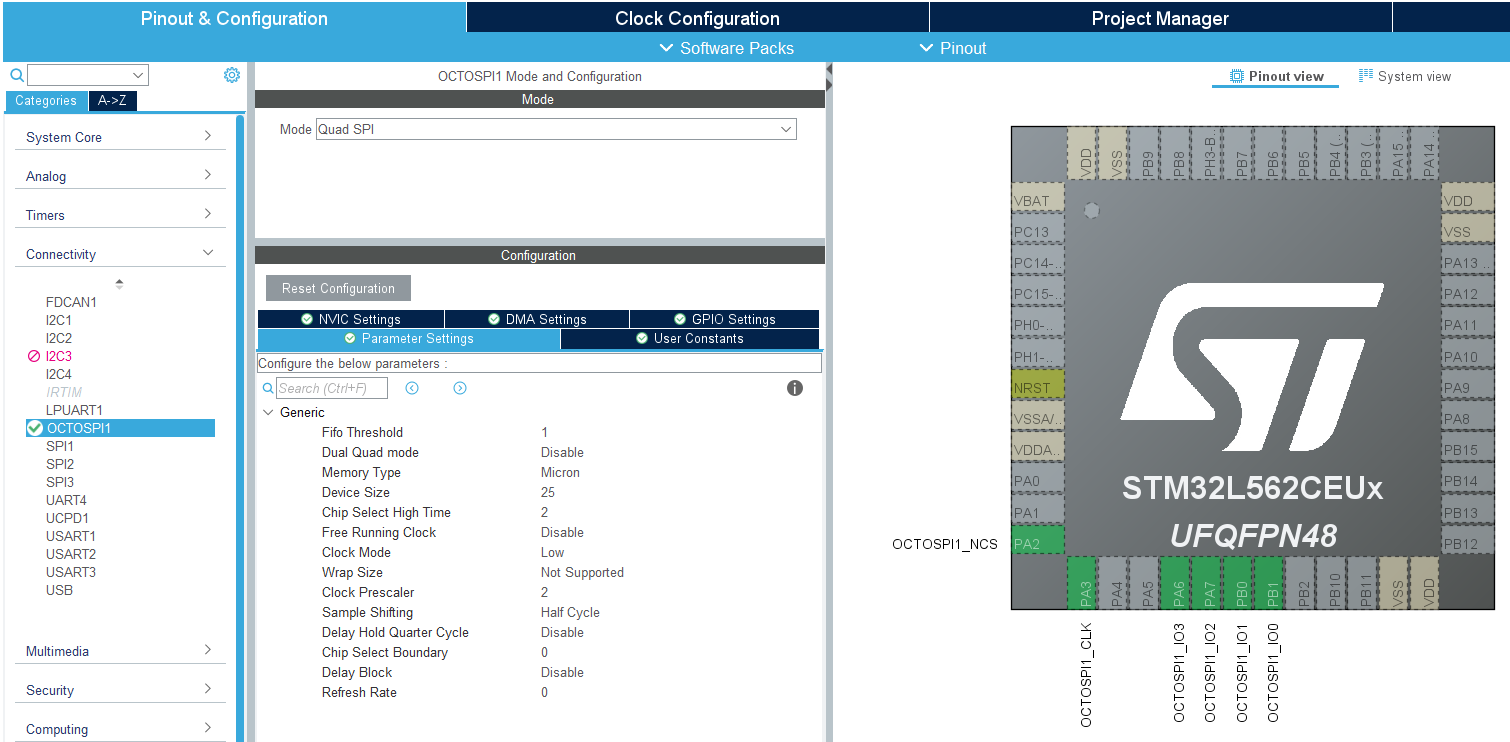Image resolution: width=1510 pixels, height=742 pixels.
Task: Click the info icon in Parameter Settings
Action: point(795,388)
